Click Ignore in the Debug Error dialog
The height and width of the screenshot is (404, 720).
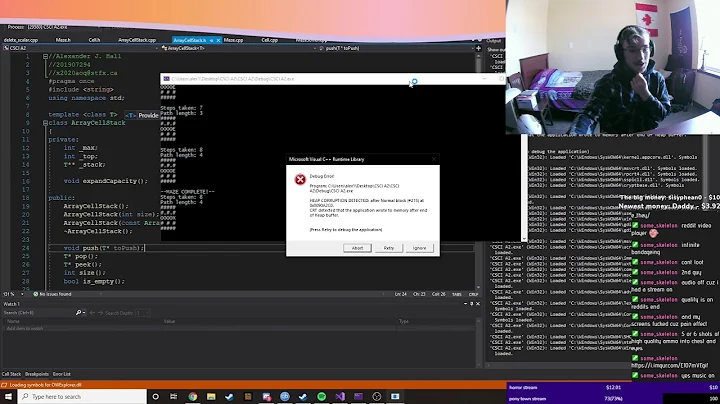[x=419, y=248]
